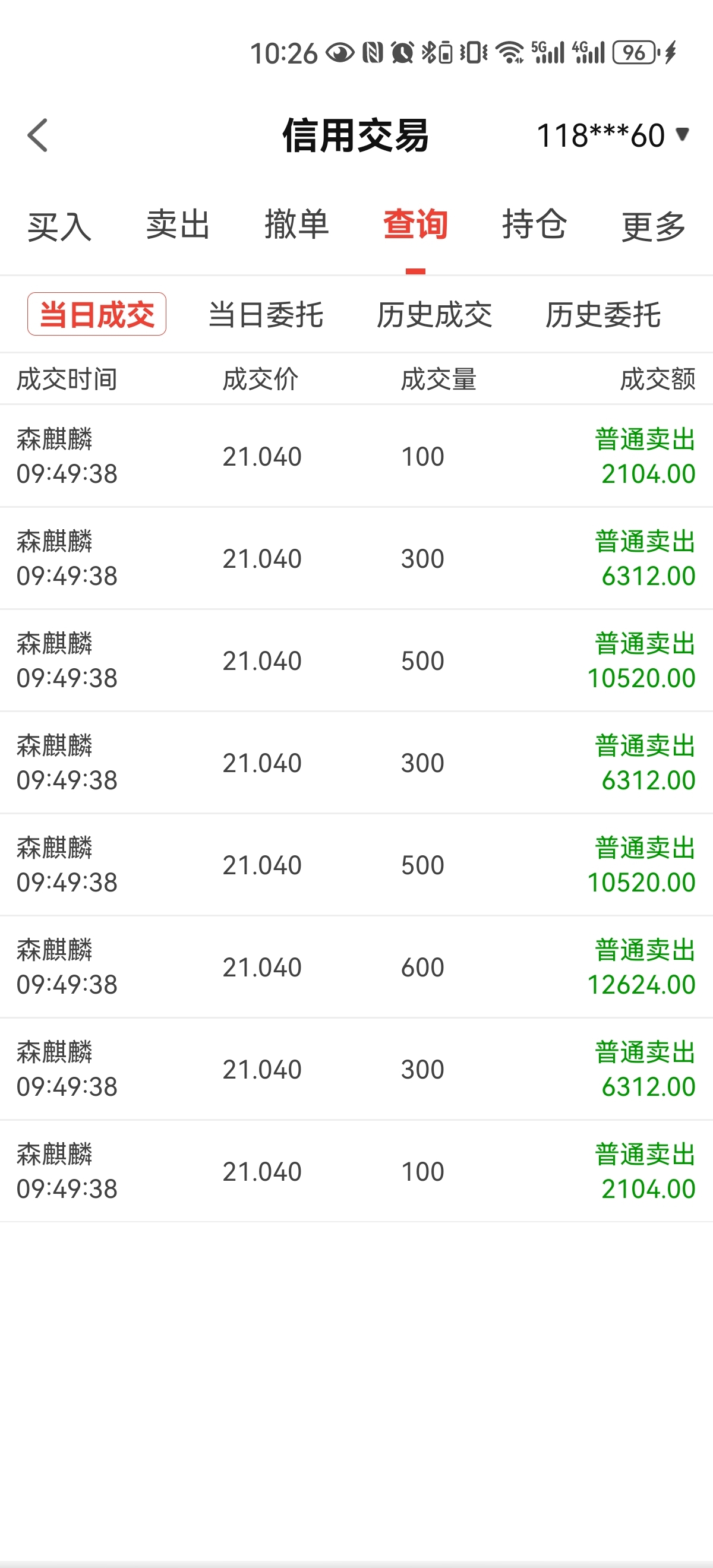Open the 森麒麟 trade with amount 12624.00

pos(356,966)
